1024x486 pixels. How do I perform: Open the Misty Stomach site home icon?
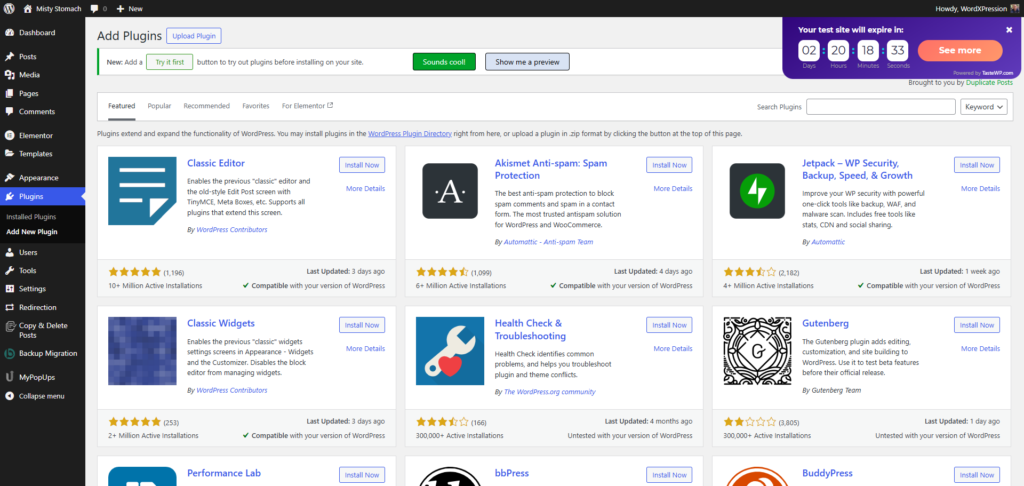point(27,8)
